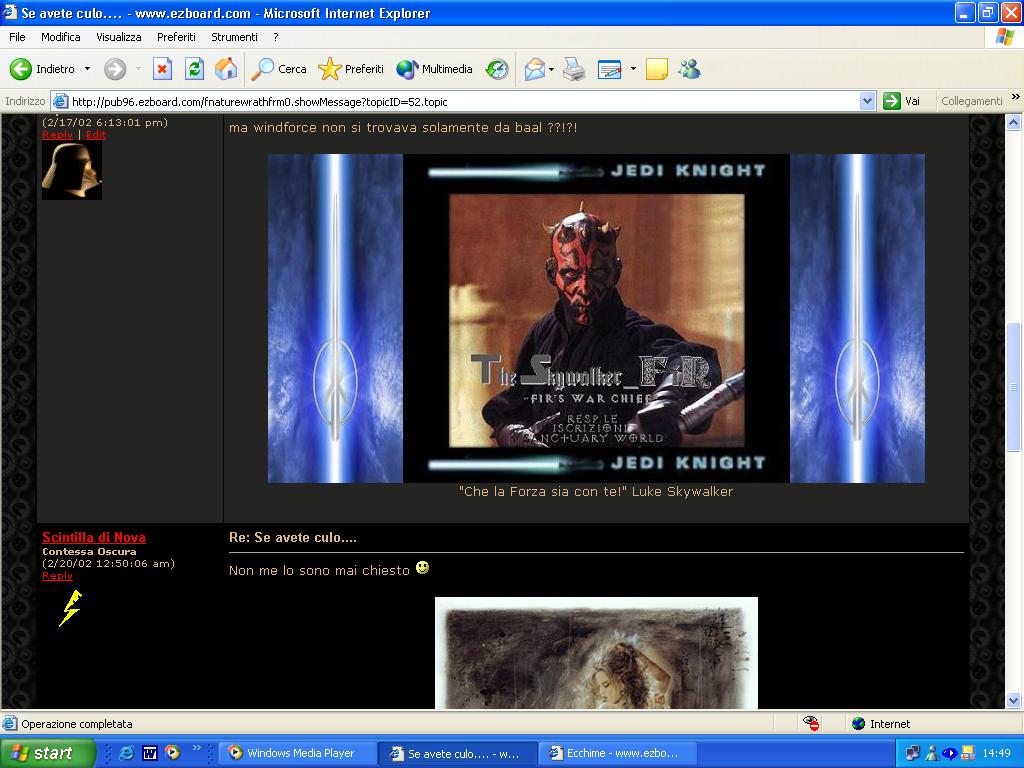This screenshot has width=1024, height=768.
Task: Click the Darth Vader helmet avatar
Action: [72, 170]
